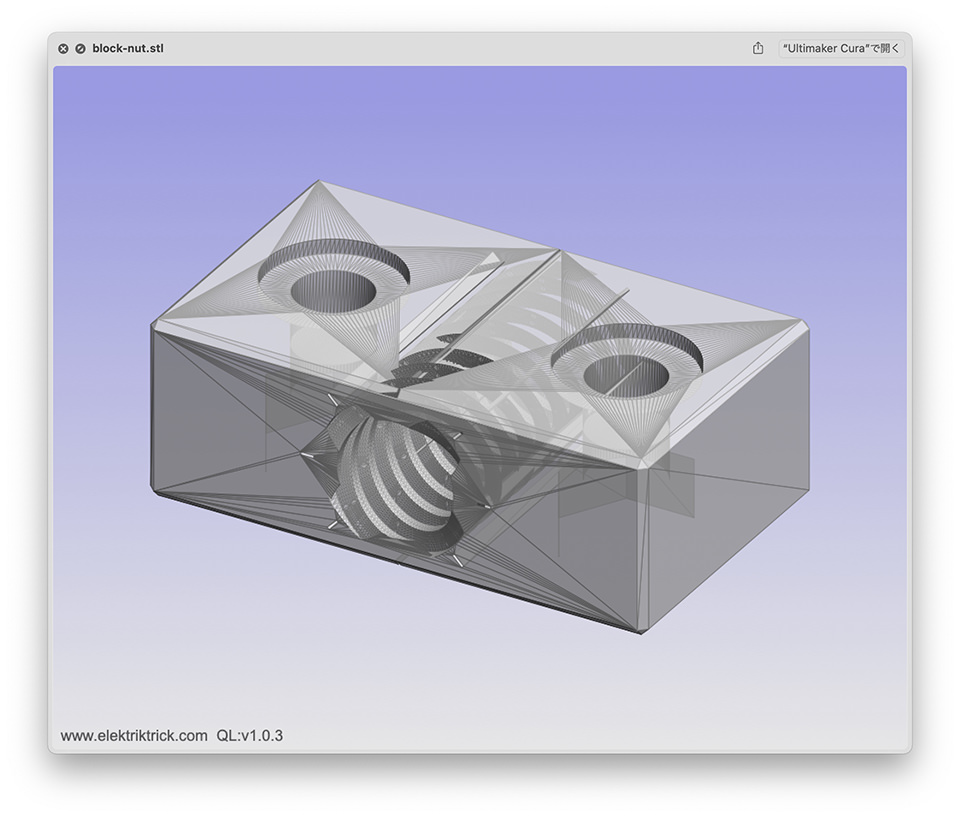960x817 pixels.
Task: Close the Quick Look preview window
Action: (x=63, y=49)
